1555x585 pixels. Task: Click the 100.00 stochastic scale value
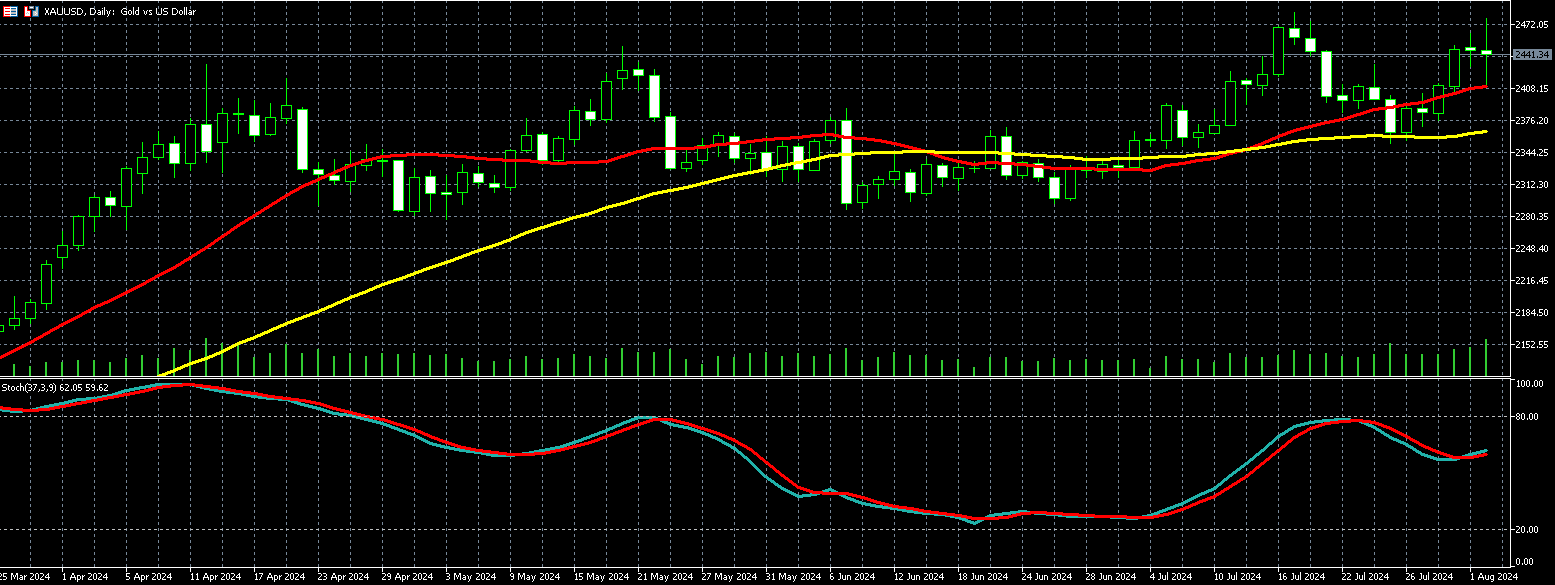[1530, 384]
